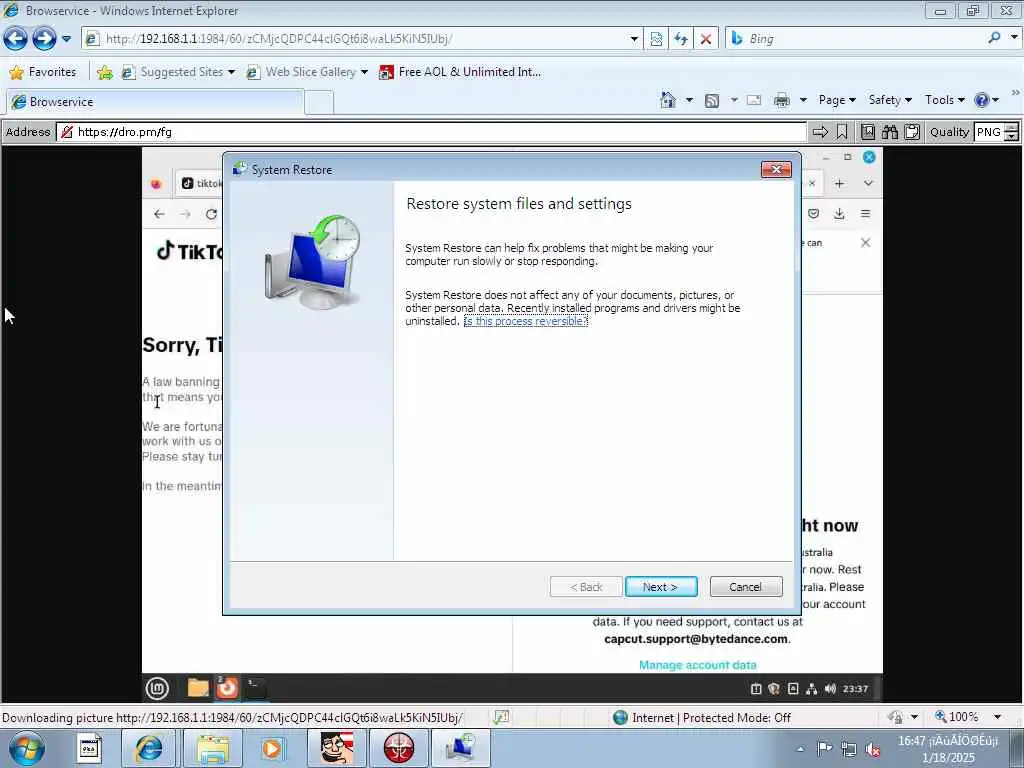Expand the IE address bar history dropdown
This screenshot has height=768, width=1024.
(634, 39)
